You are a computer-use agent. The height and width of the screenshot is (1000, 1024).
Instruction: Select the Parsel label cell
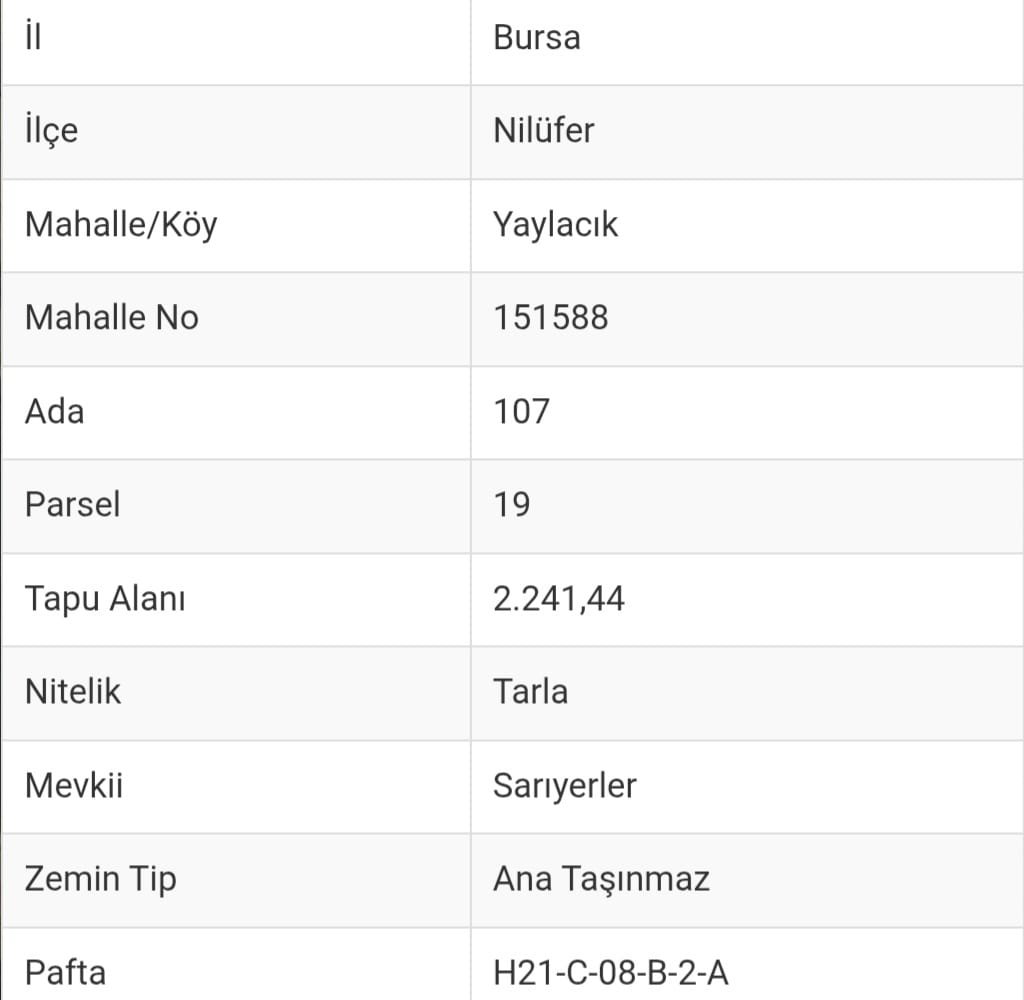[x=72, y=505]
